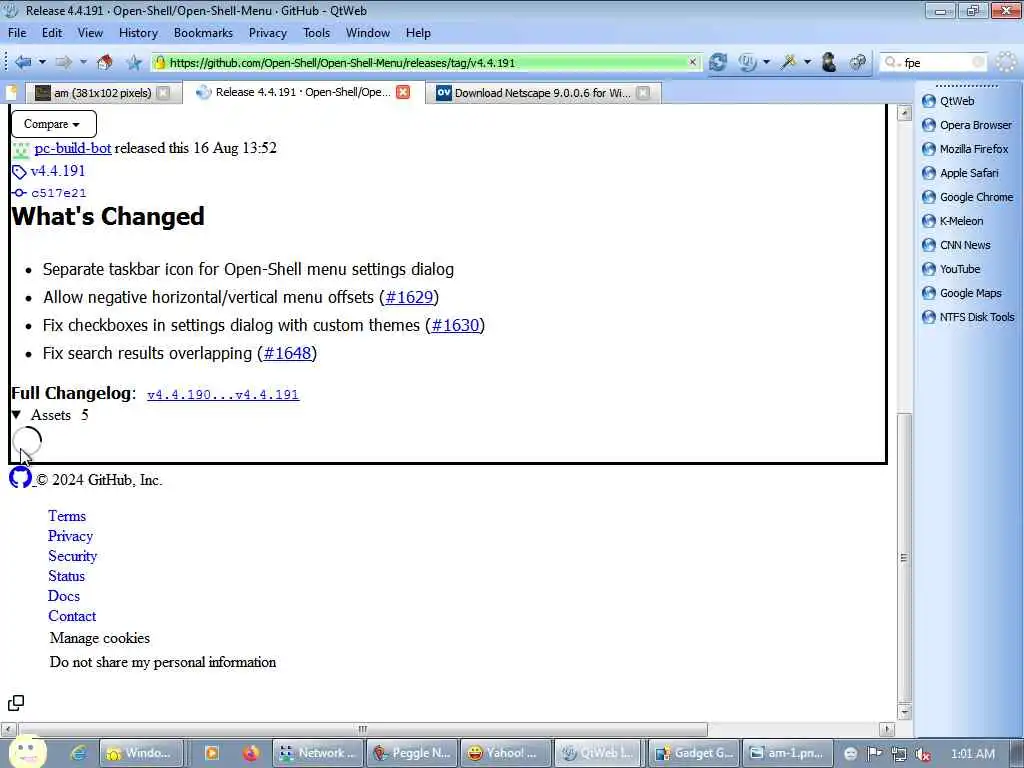Open the YouTube bookmark in sidebar
1024x768 pixels.
[x=951, y=269]
